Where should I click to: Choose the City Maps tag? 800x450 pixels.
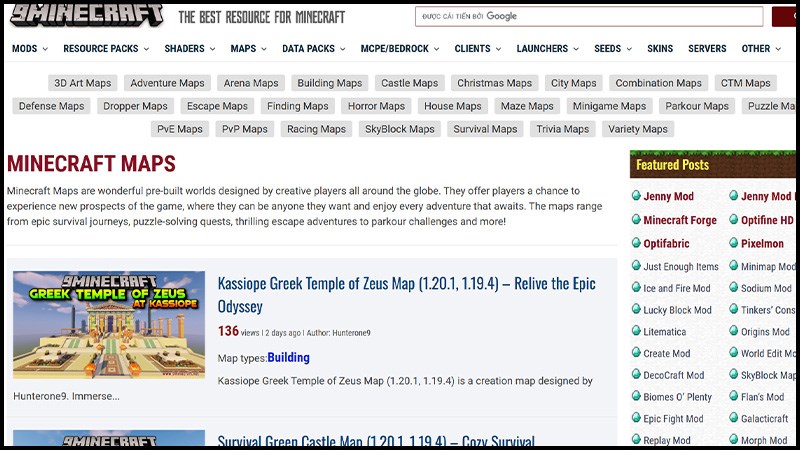point(573,83)
